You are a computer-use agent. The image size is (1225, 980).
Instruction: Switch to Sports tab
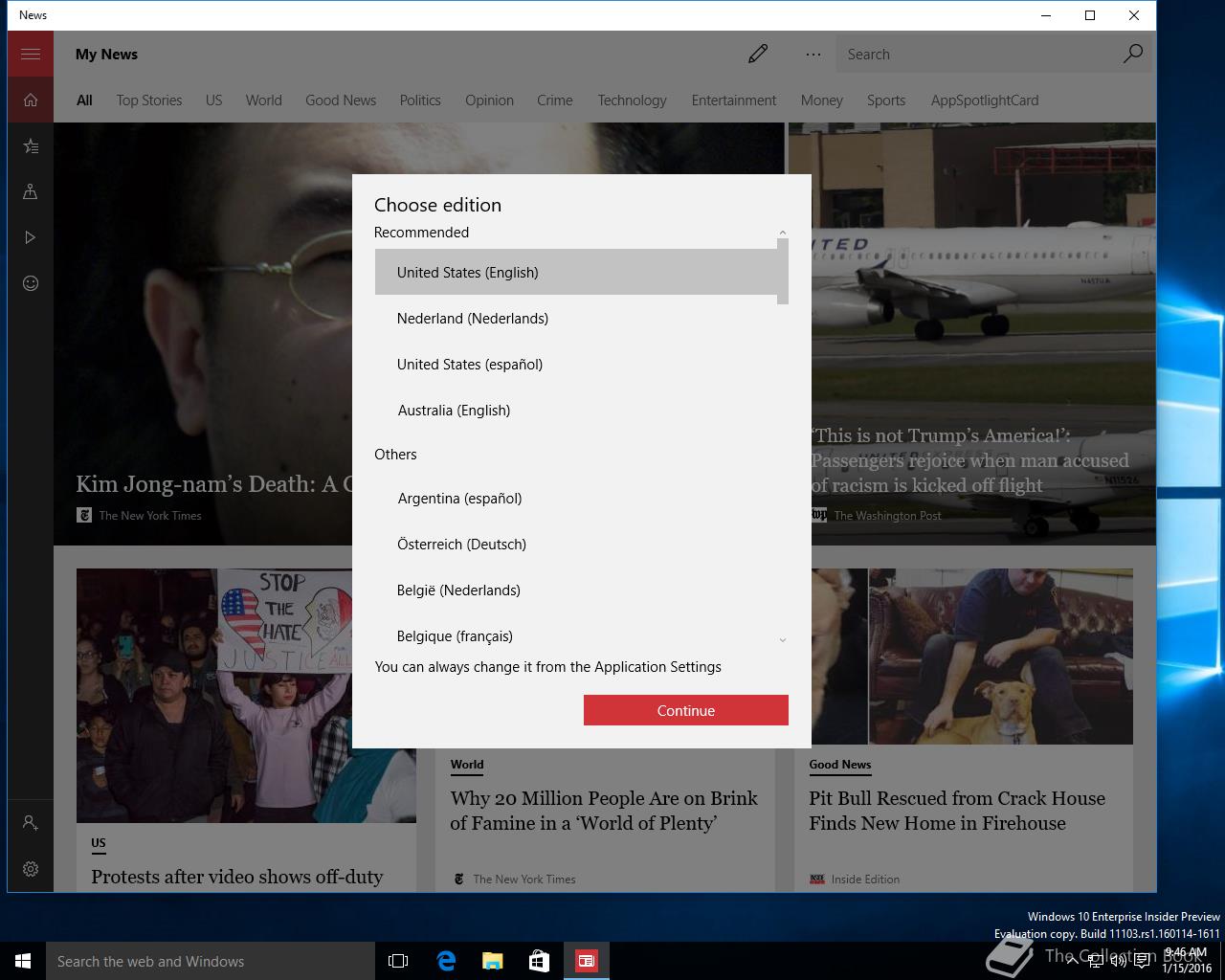coord(886,100)
